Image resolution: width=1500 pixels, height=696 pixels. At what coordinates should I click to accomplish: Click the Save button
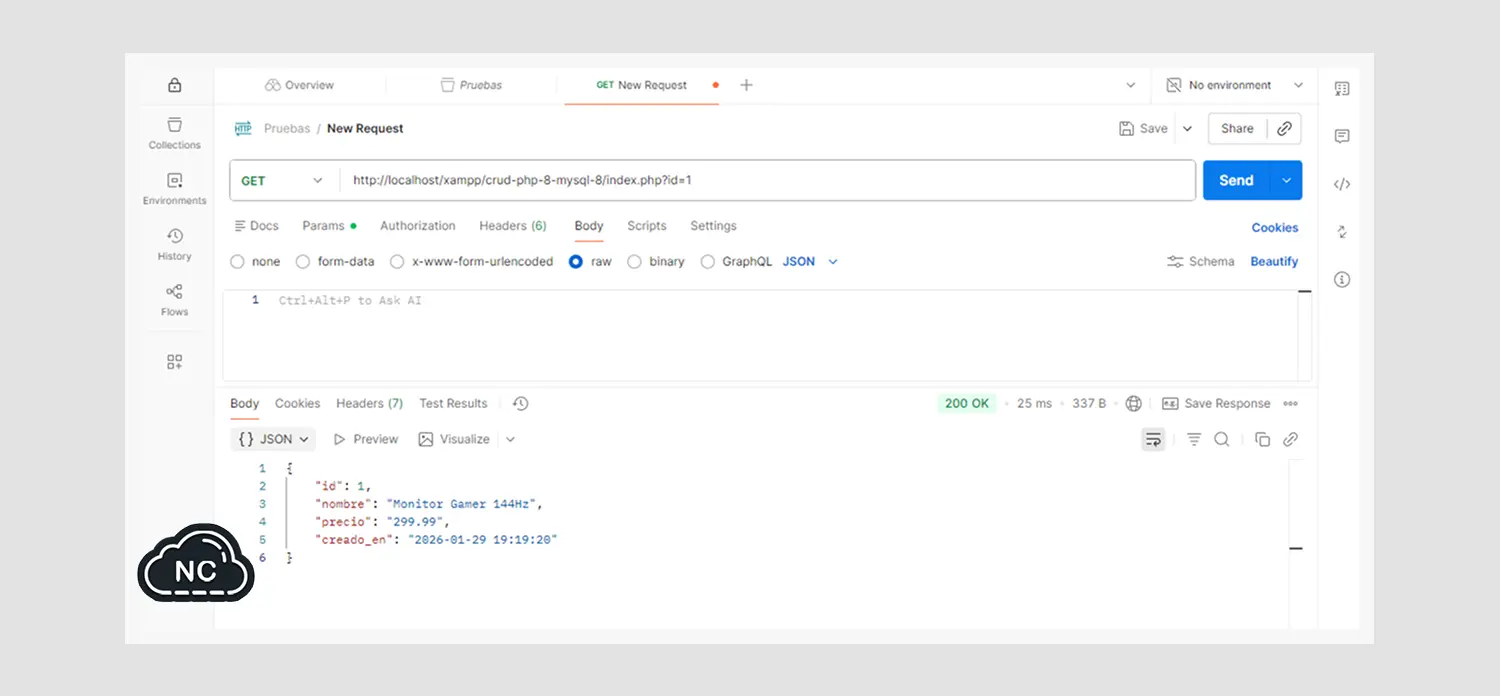[x=1143, y=129]
